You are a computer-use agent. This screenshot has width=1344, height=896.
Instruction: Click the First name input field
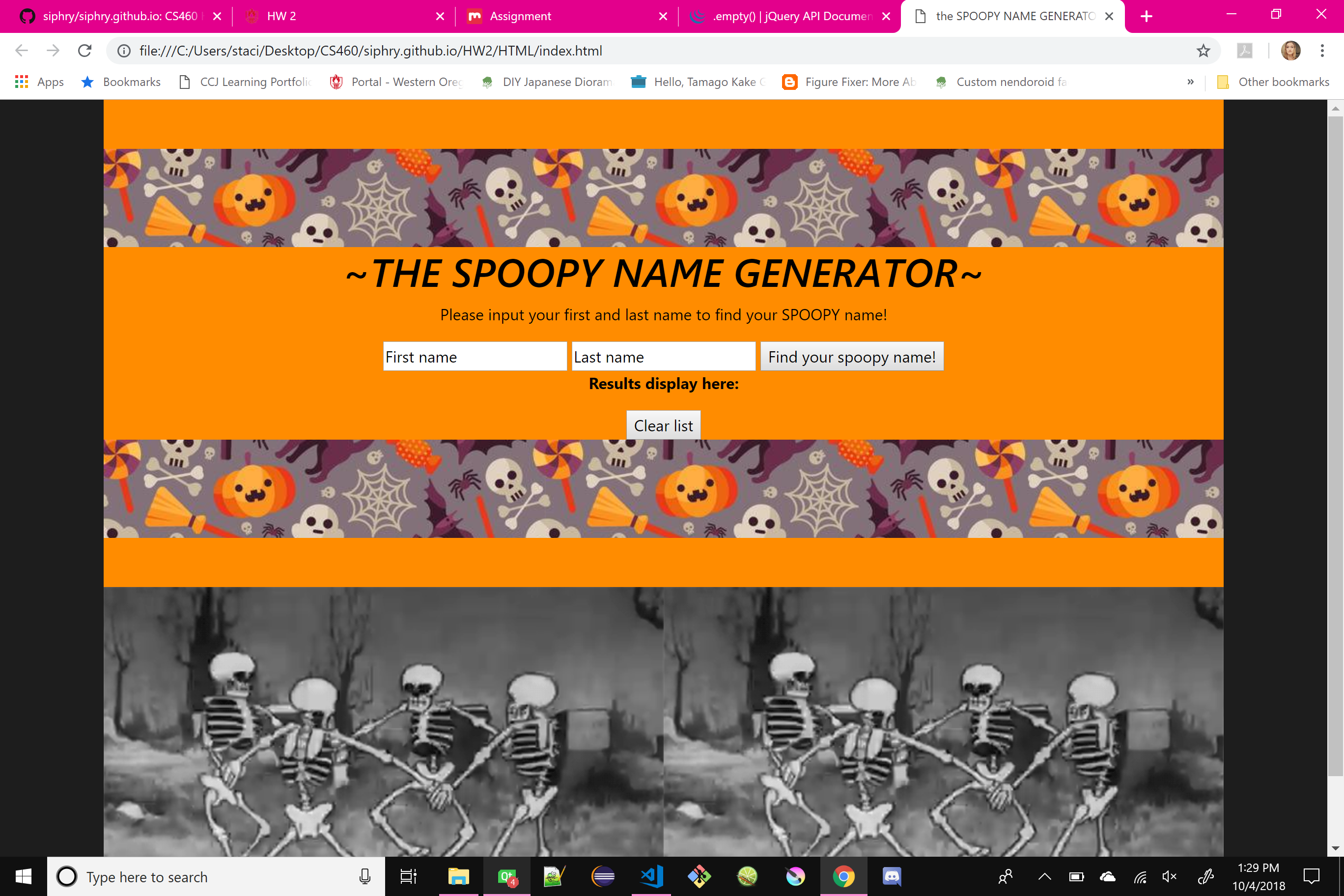pos(475,357)
